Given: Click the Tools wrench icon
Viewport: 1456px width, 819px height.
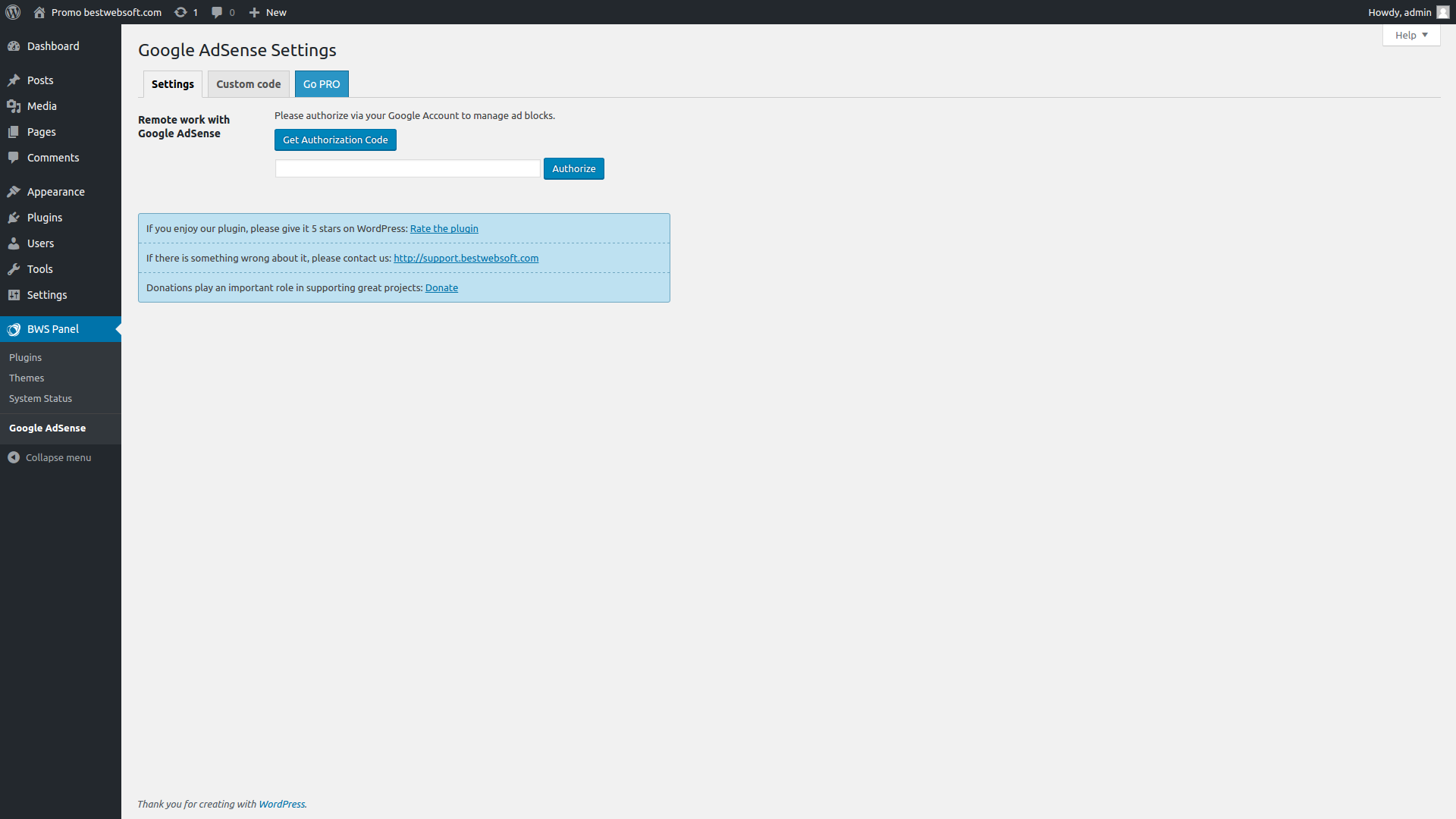Looking at the screenshot, I should (14, 269).
